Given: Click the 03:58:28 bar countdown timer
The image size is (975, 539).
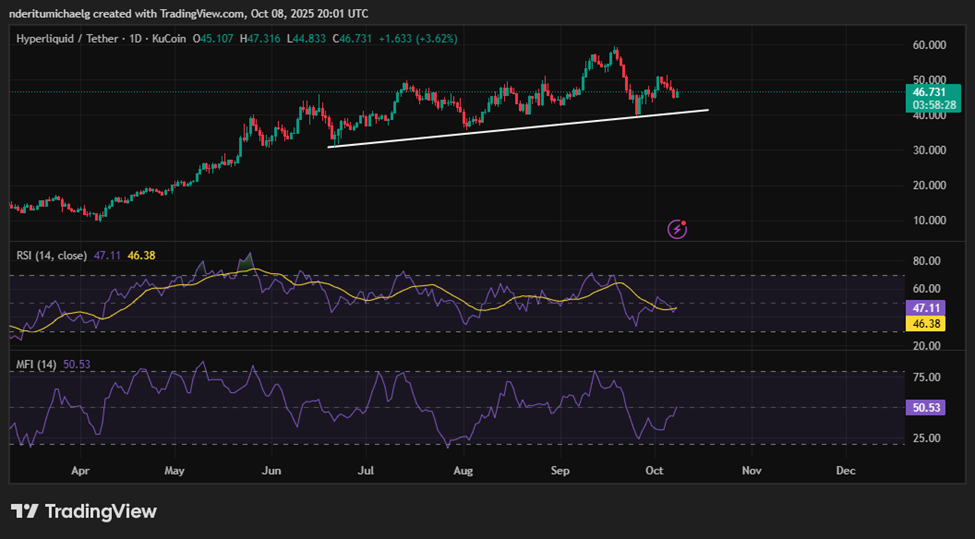Looking at the screenshot, I should (x=929, y=104).
